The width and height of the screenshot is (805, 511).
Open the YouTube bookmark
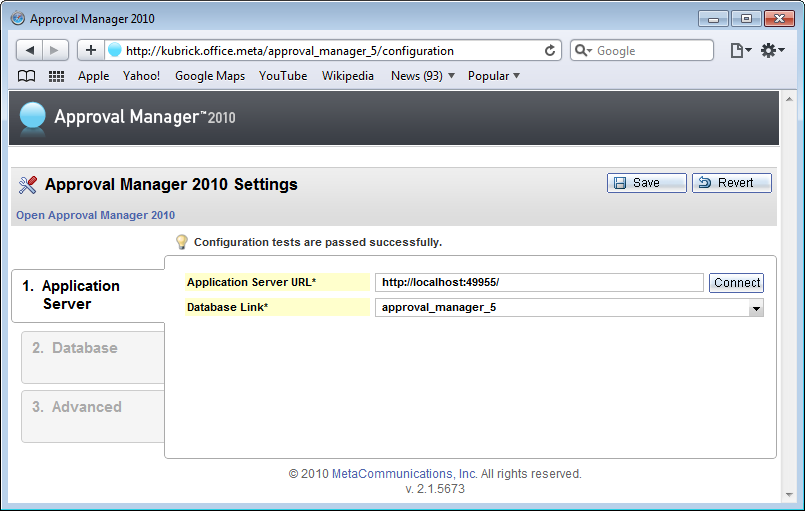pyautogui.click(x=283, y=76)
